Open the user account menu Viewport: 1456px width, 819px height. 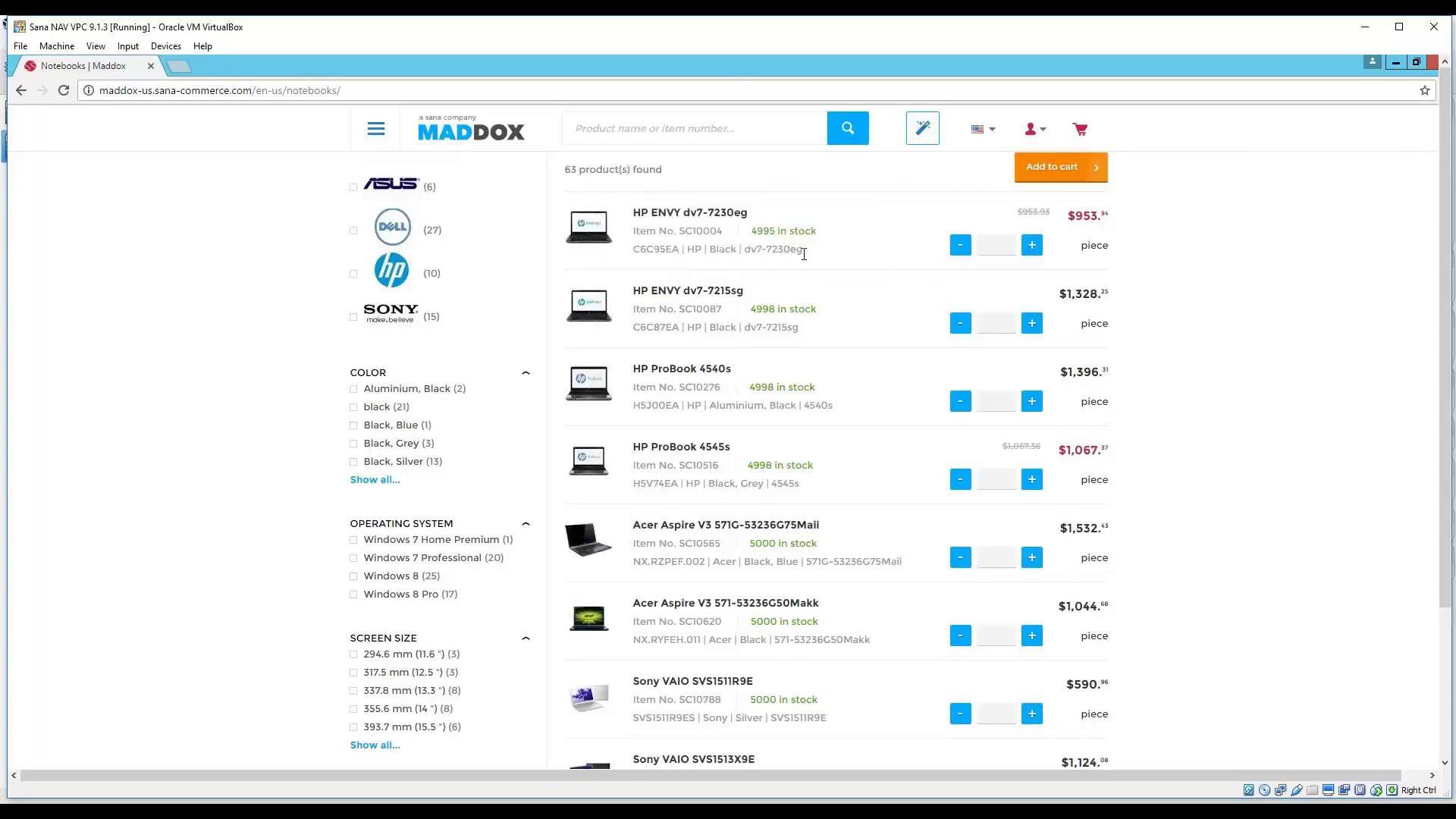tap(1034, 129)
